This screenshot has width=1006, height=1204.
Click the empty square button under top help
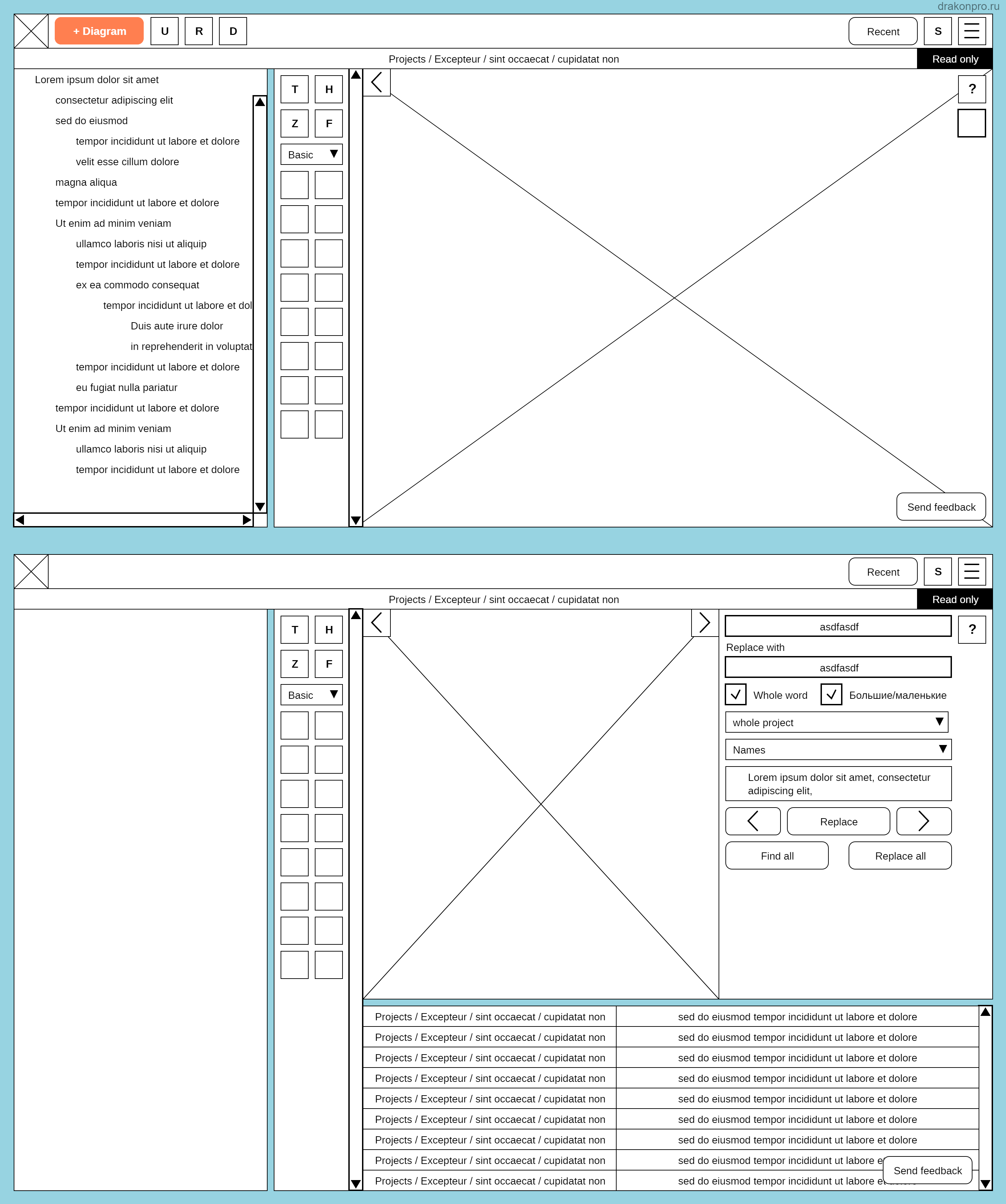[971, 123]
